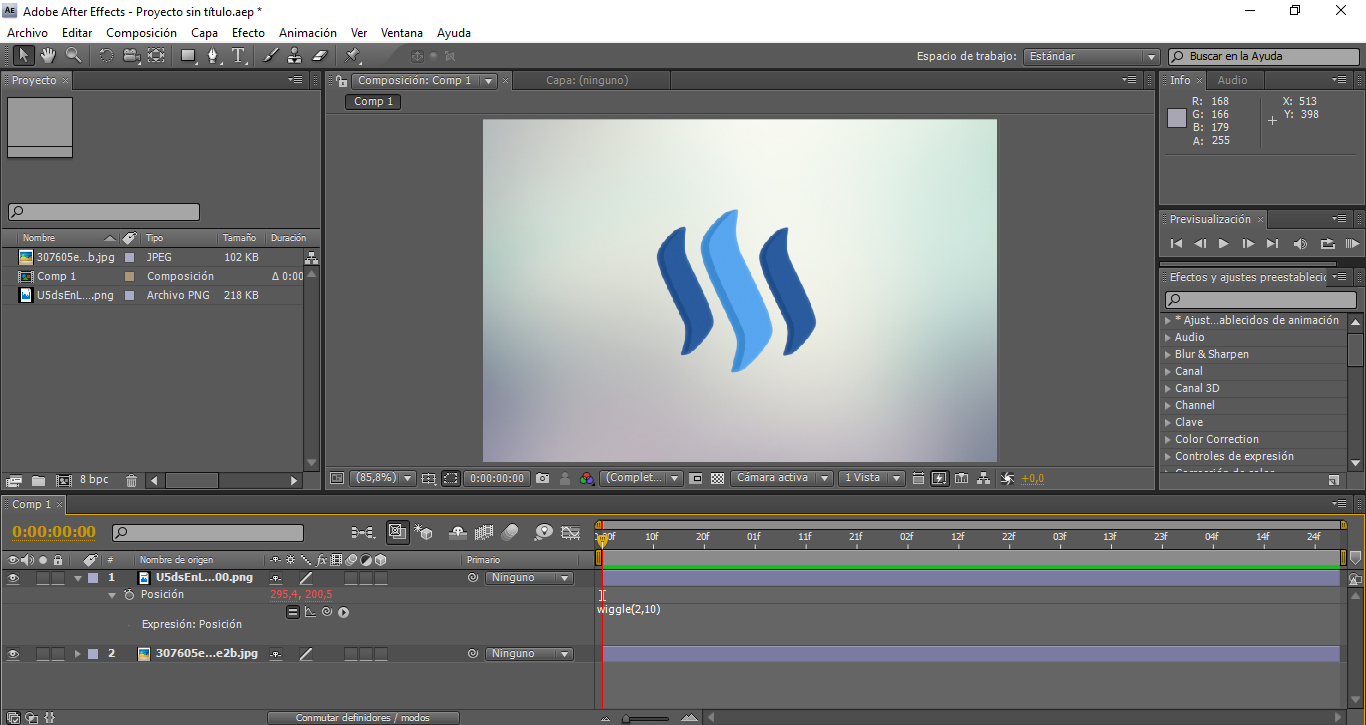This screenshot has height=725, width=1366.
Task: Open the timeline comp mini-flowchart icon
Action: (363, 532)
